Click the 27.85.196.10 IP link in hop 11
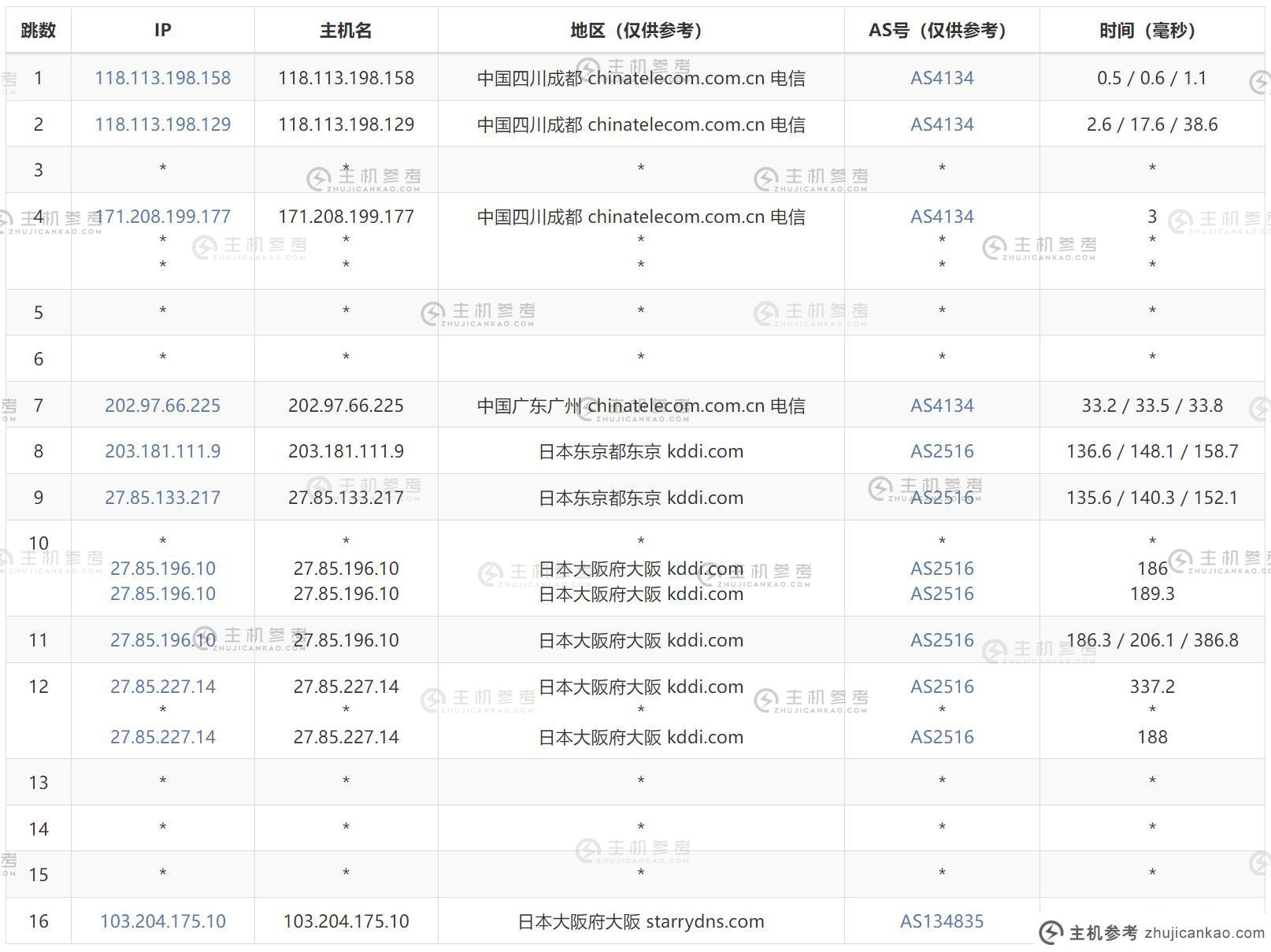1271x952 pixels. (x=162, y=640)
